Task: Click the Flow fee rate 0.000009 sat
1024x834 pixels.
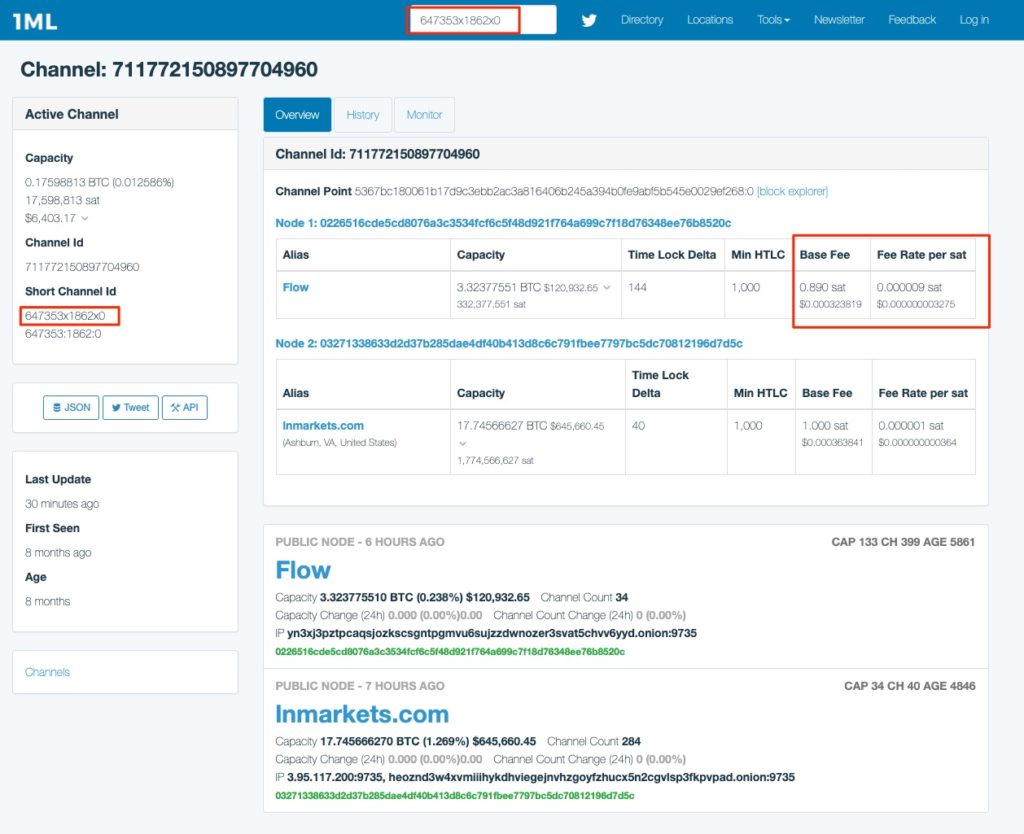Action: click(x=909, y=287)
